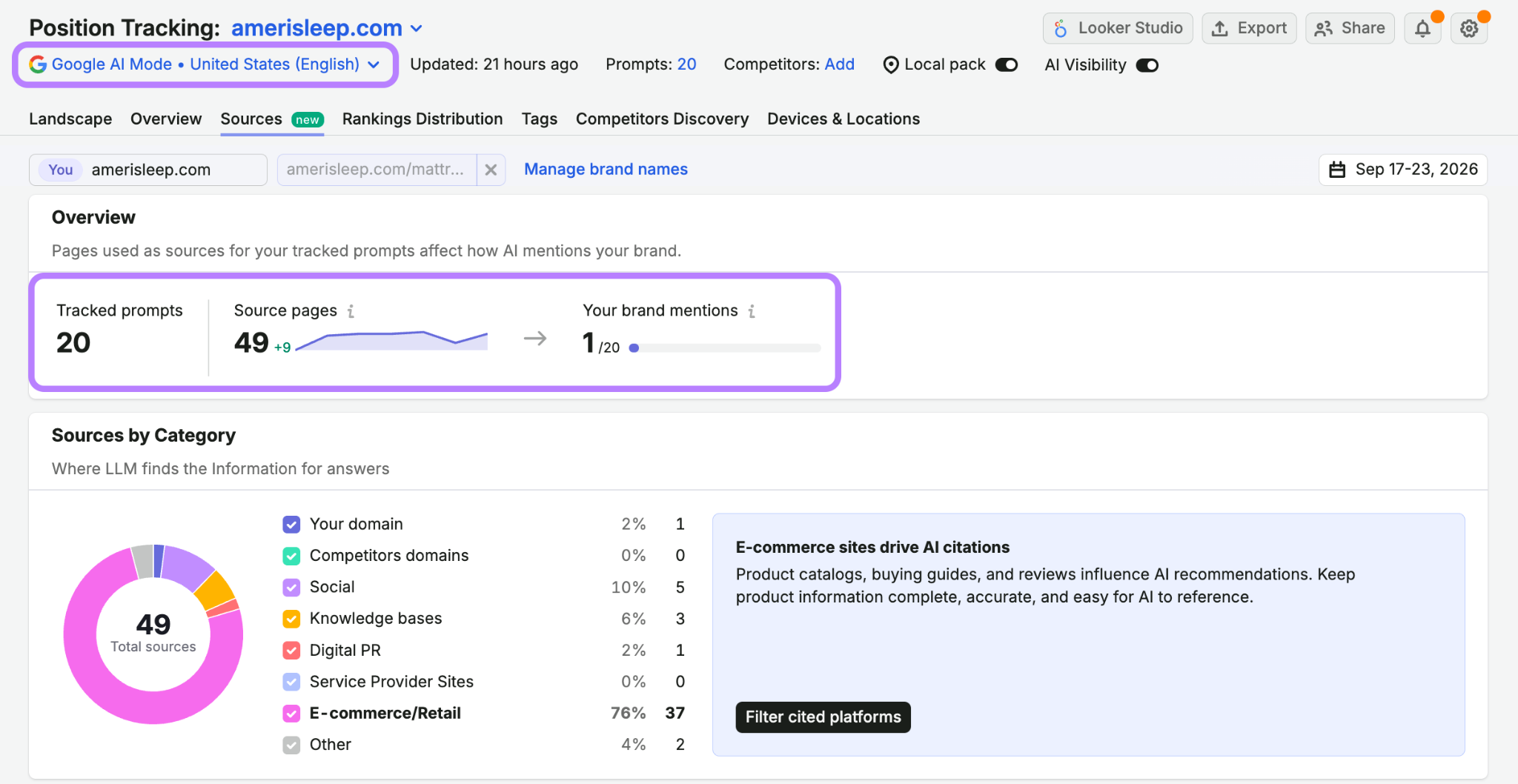
Task: Switch to the Overview tab
Action: pyautogui.click(x=166, y=119)
